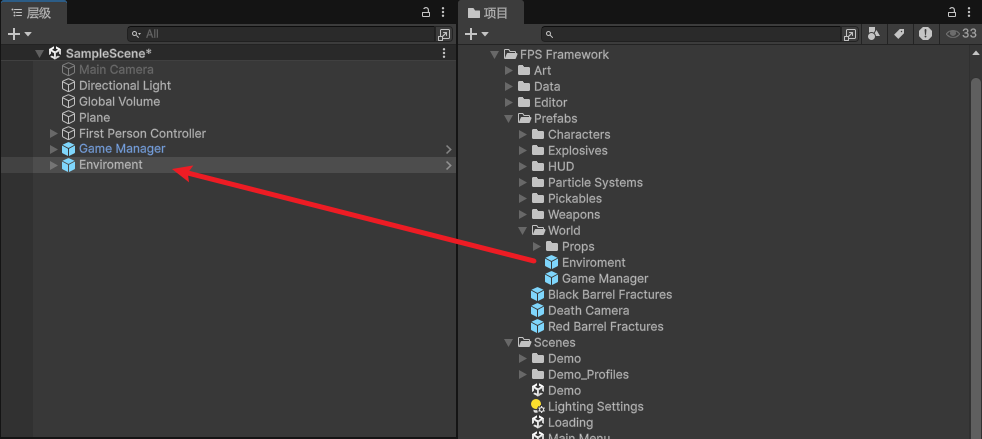982x439 pixels.
Task: Click Death Camera prefab icon
Action: pyautogui.click(x=537, y=311)
